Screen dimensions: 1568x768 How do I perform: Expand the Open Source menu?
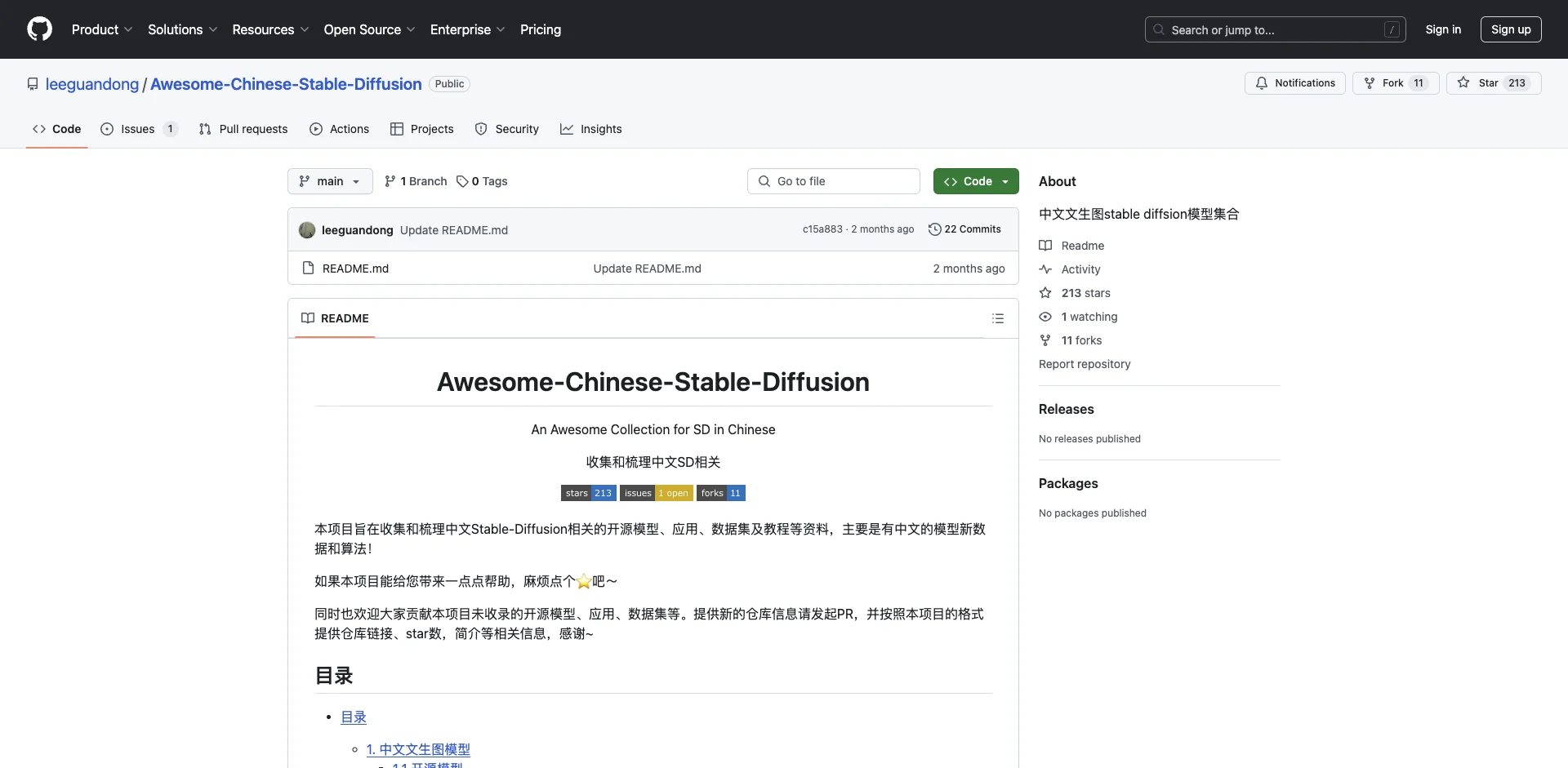370,29
